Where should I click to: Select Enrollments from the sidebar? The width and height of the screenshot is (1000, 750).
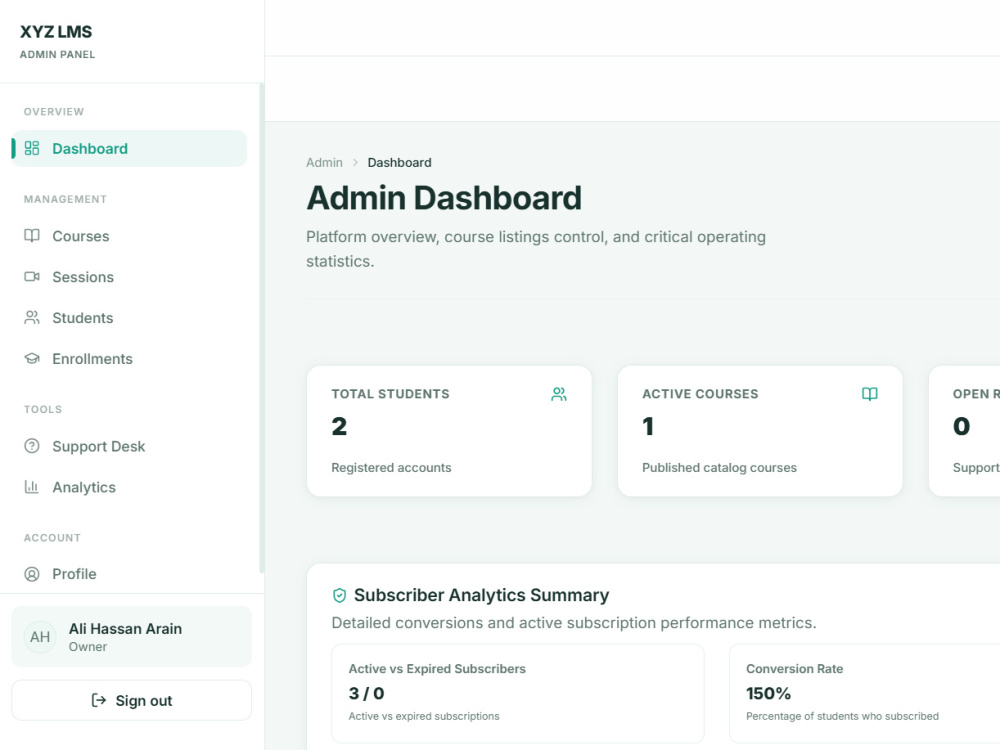[x=129, y=358]
